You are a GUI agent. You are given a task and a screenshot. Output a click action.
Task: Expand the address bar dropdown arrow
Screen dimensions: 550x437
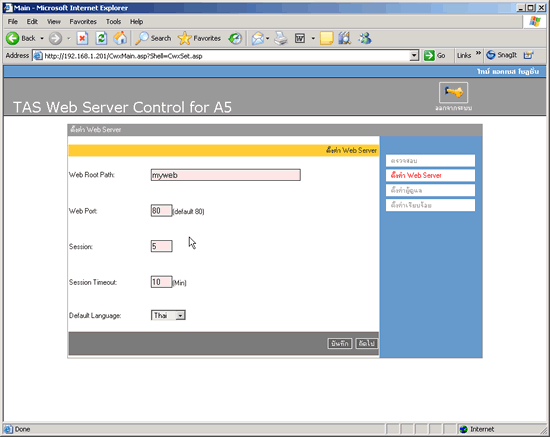coord(414,56)
